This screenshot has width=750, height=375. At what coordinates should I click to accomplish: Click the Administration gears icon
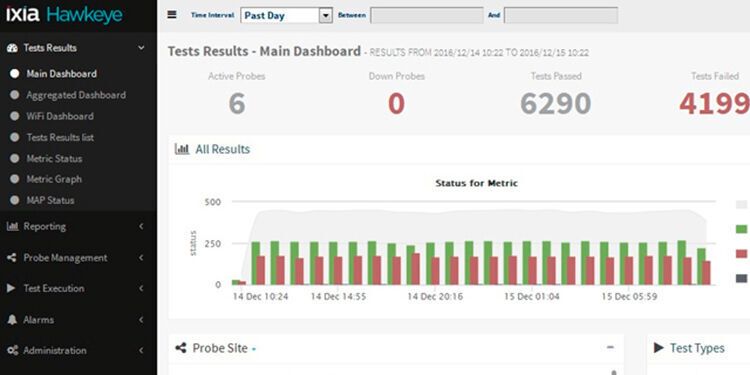click(12, 351)
